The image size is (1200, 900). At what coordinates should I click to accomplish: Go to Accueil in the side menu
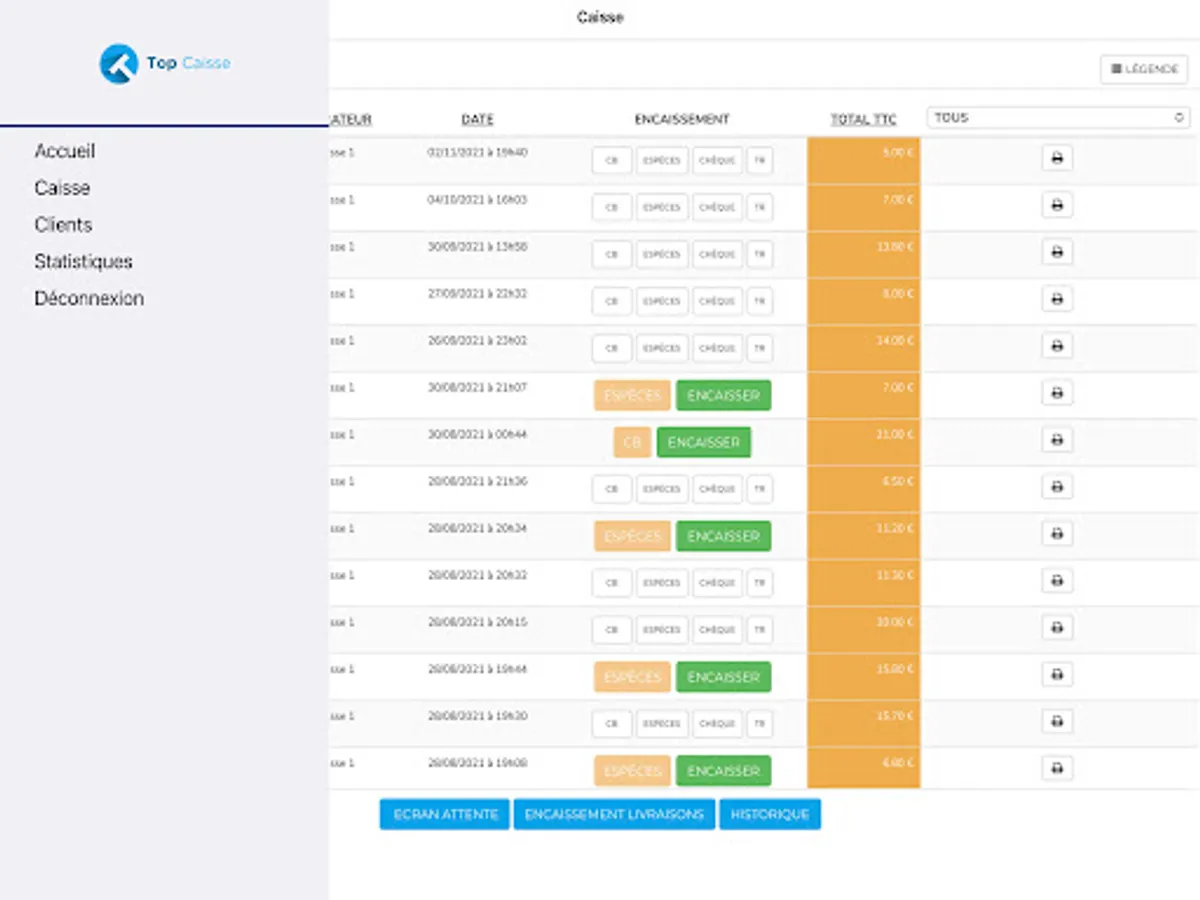(65, 152)
